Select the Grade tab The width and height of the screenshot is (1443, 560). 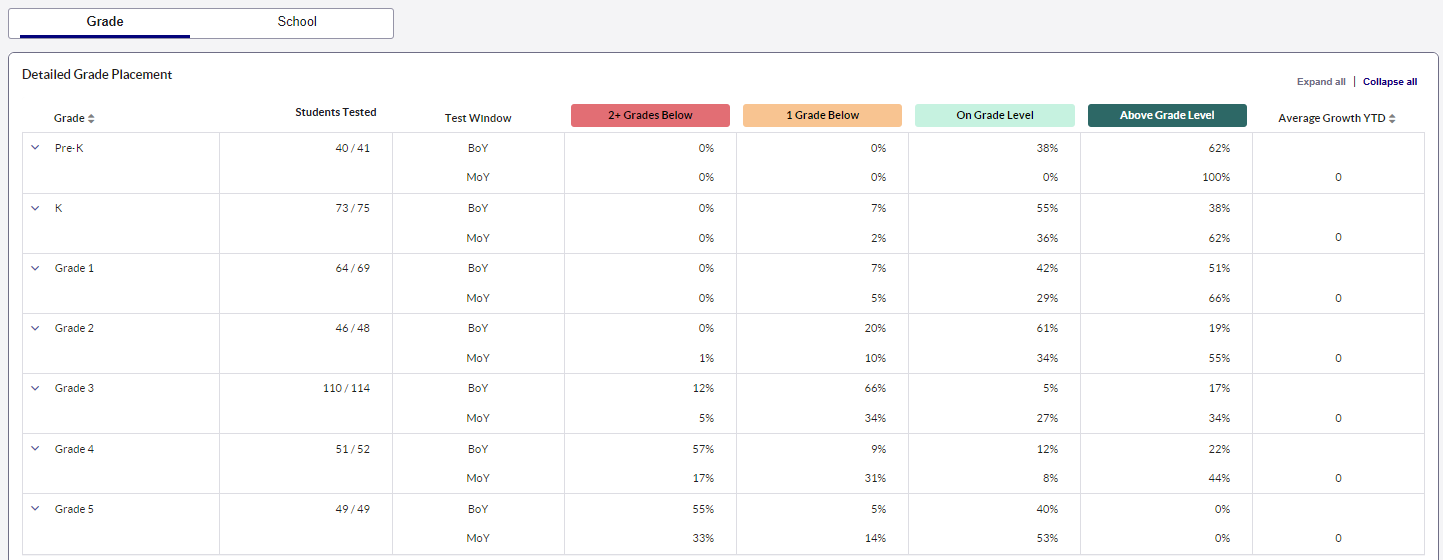pos(105,22)
